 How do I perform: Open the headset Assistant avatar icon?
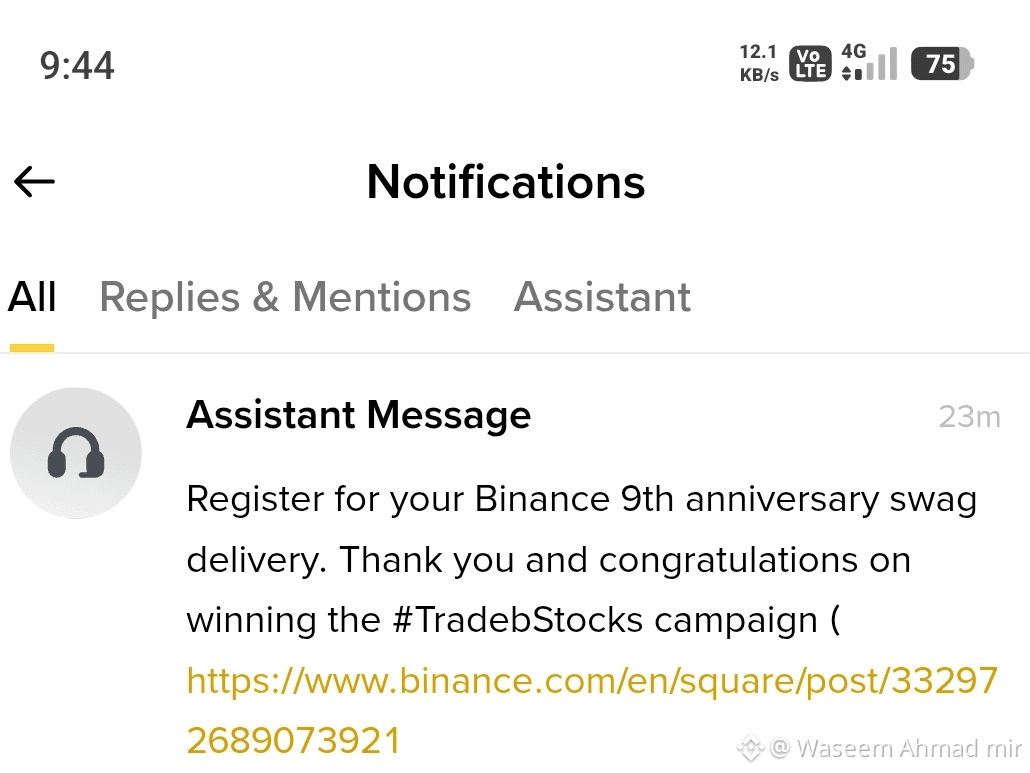76,453
